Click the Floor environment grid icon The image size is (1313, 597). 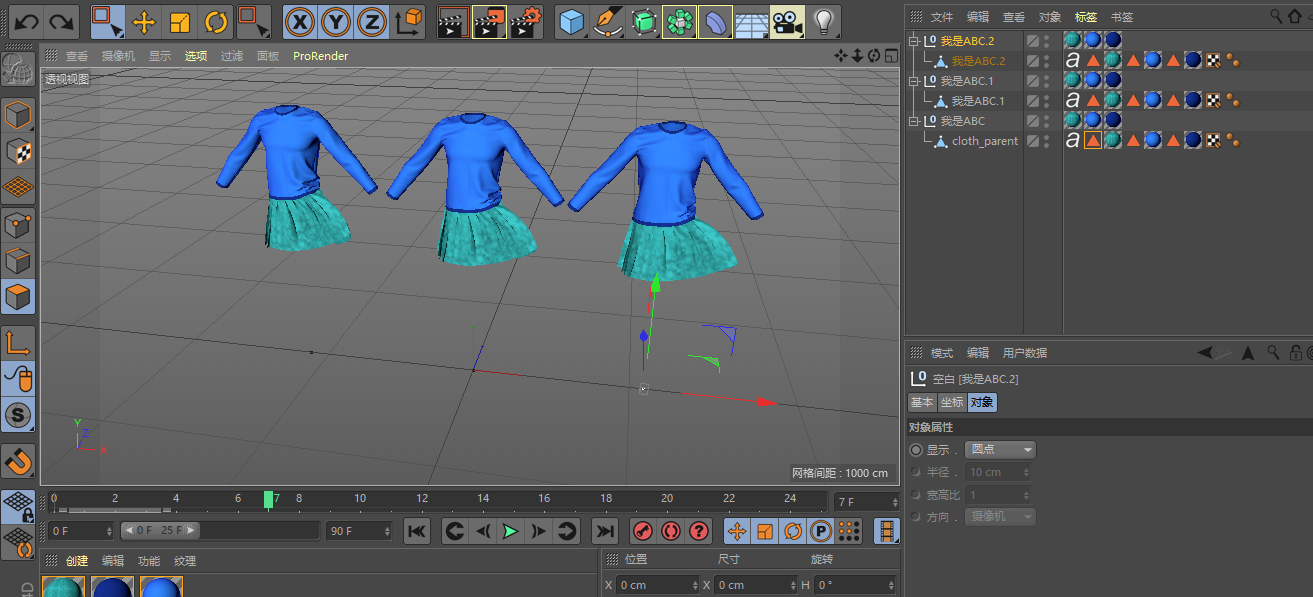click(751, 23)
